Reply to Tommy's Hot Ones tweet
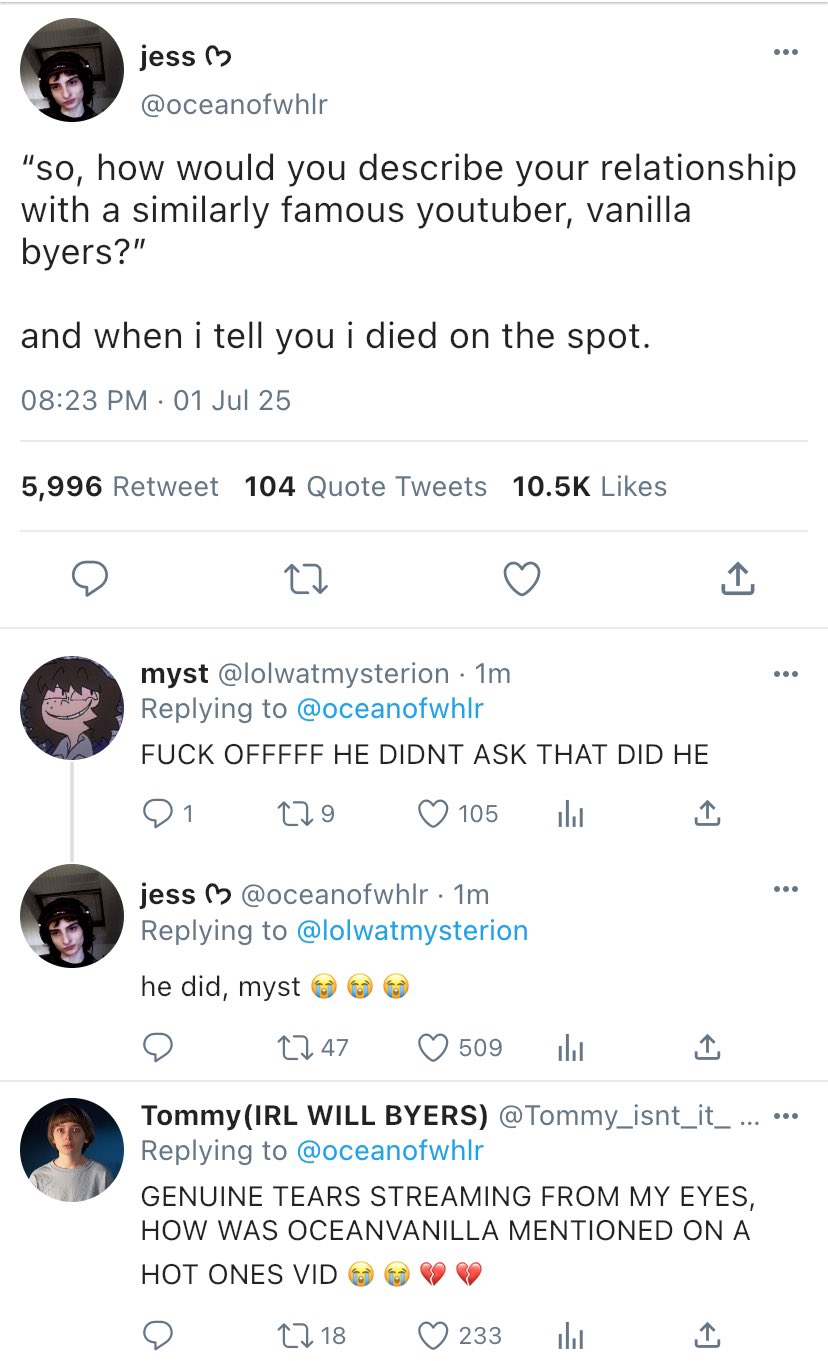Screen dimensions: 828x1361 tap(155, 1336)
